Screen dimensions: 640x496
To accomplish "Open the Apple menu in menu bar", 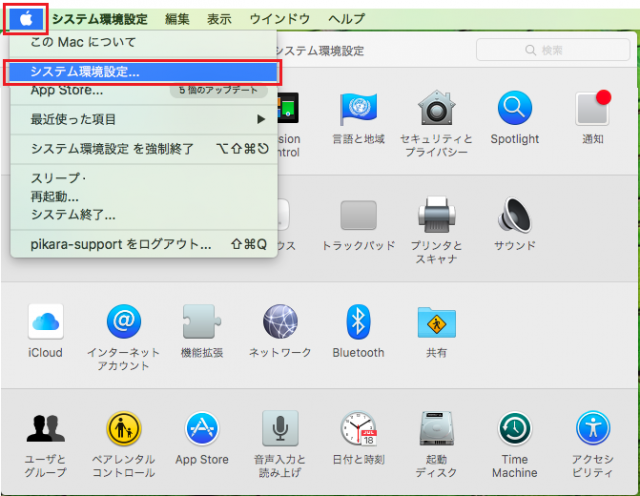I will 25,18.
